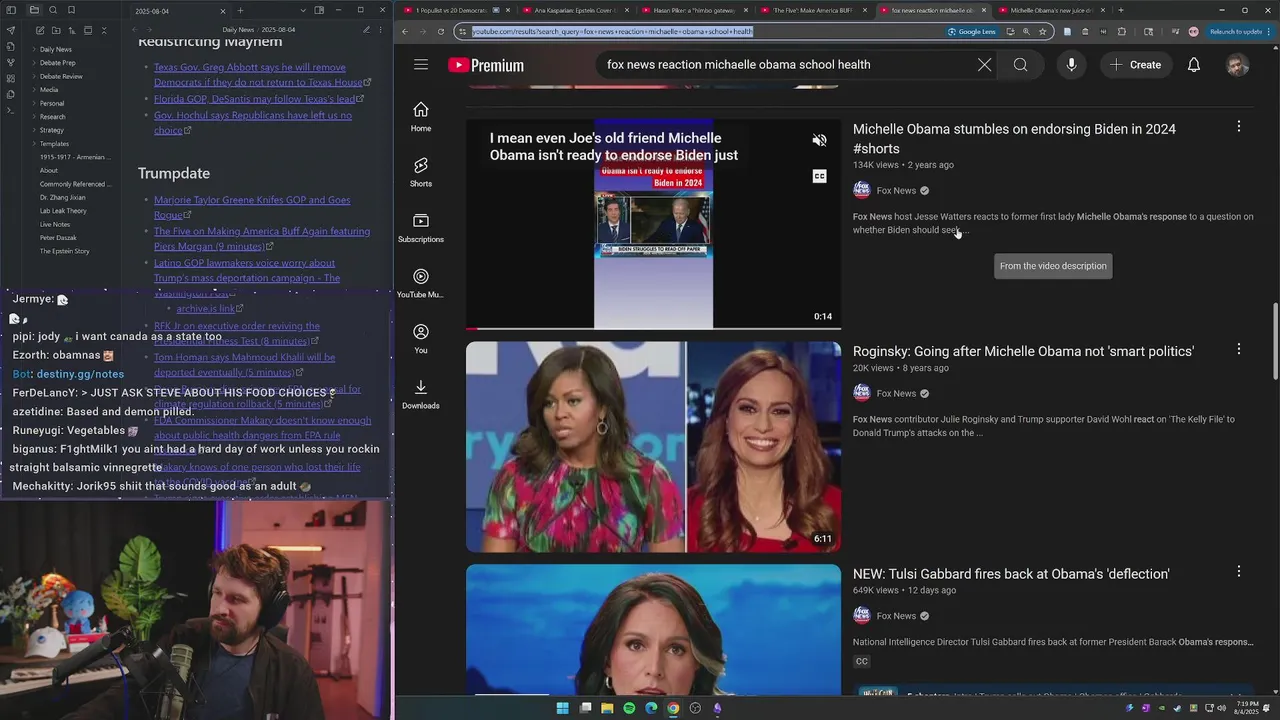Image resolution: width=1280 pixels, height=720 pixels.
Task: Run the YouTube search with magnifier button
Action: [x=1020, y=65]
